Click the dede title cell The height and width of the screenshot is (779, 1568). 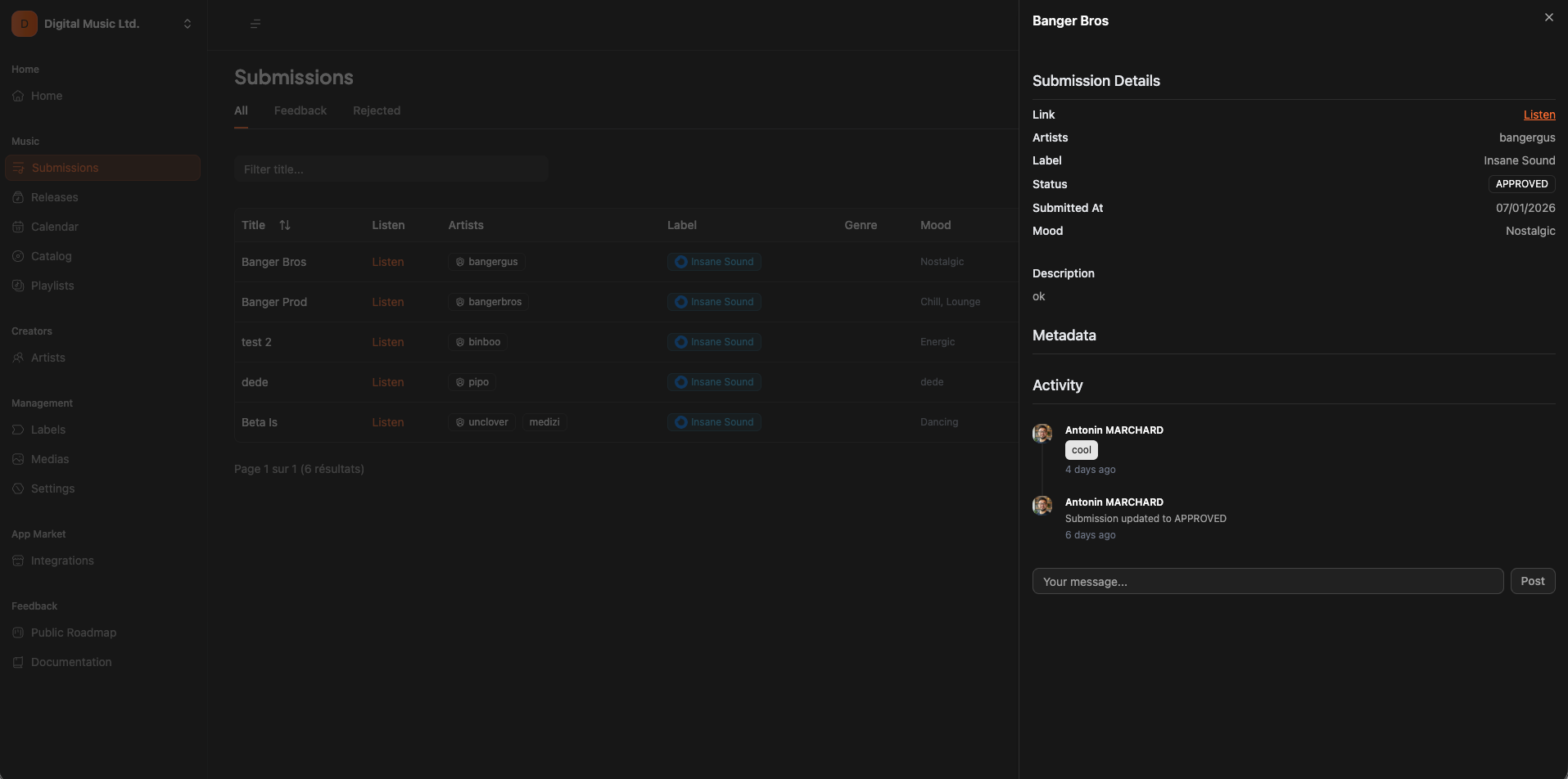click(255, 382)
